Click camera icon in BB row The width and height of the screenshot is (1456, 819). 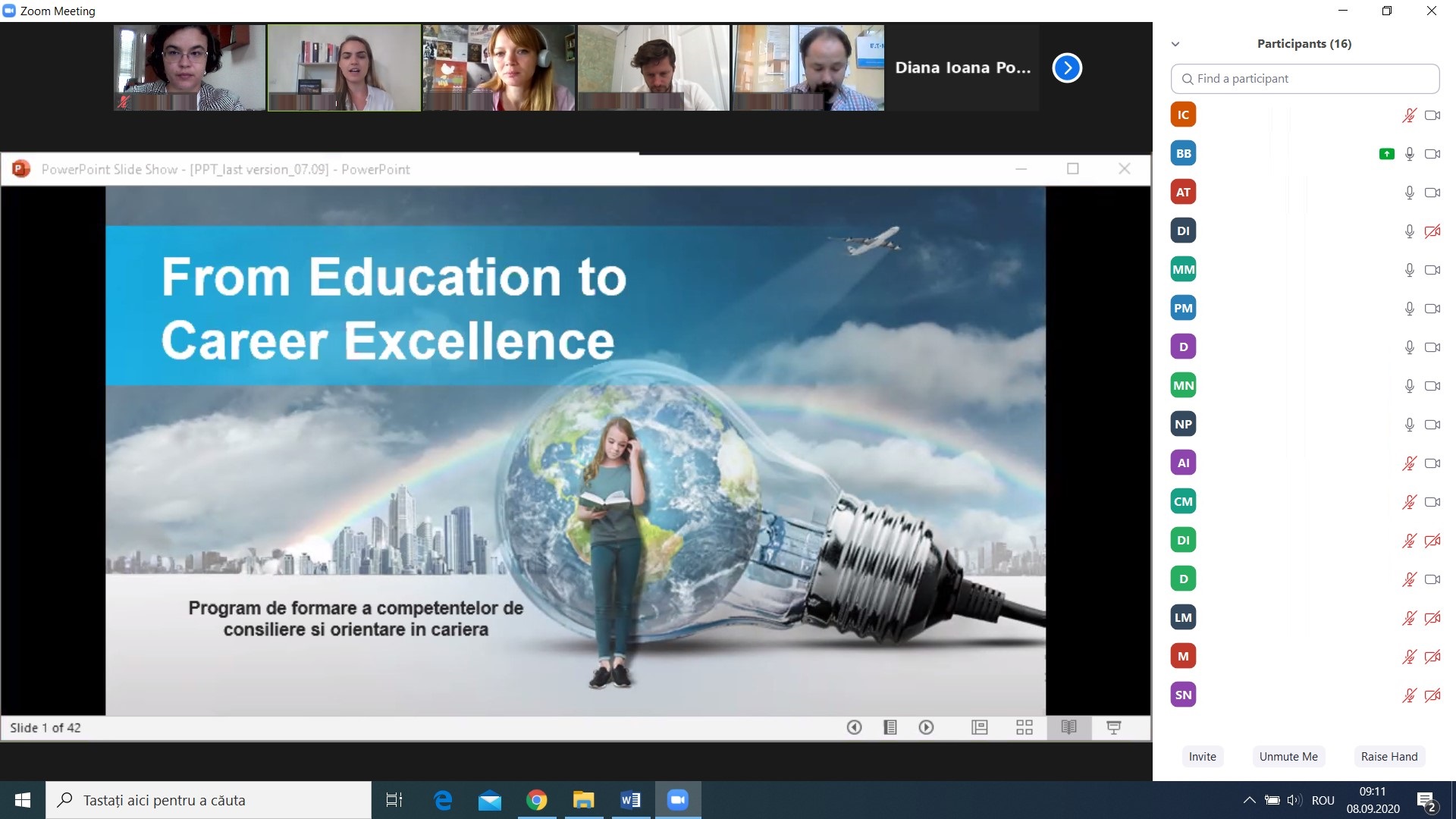1432,154
